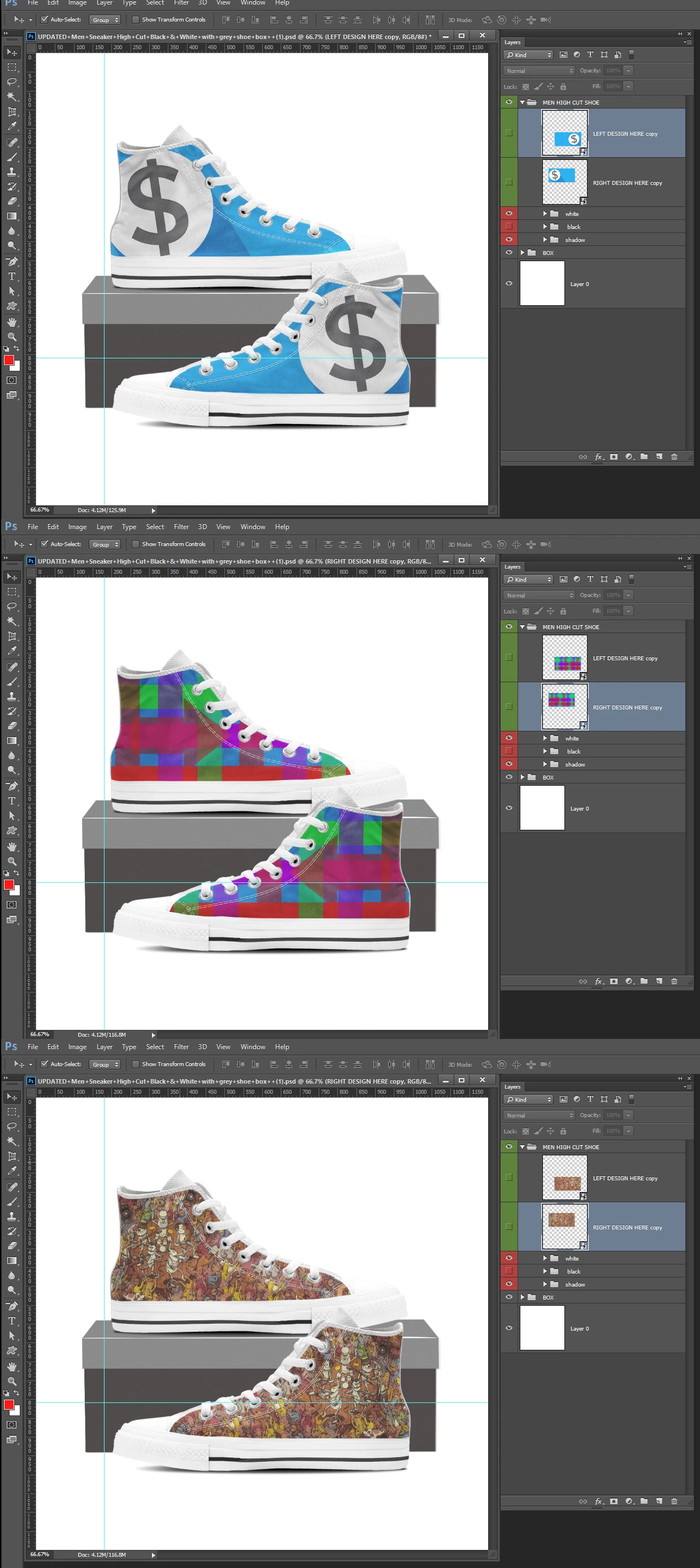Screen dimensions: 700x1568
Task: Select LEFT DESIGN HERE copy layer in plaid shoe window
Action: click(602, 657)
